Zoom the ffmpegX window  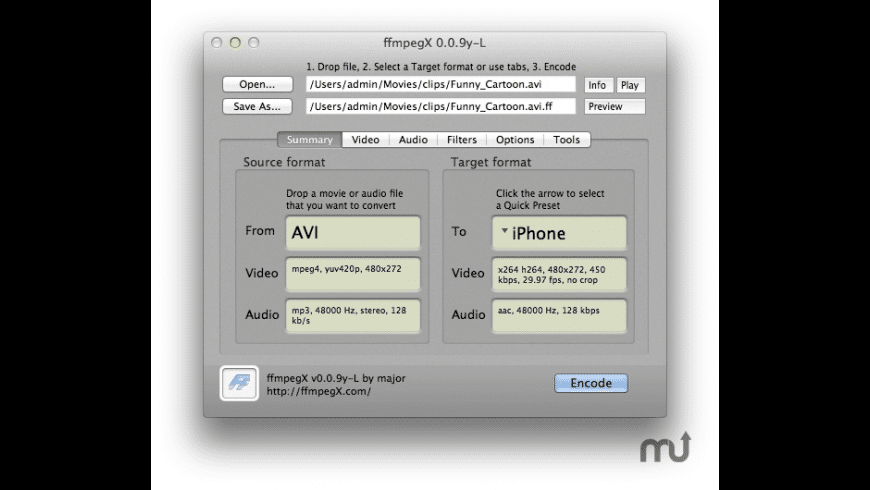click(254, 43)
